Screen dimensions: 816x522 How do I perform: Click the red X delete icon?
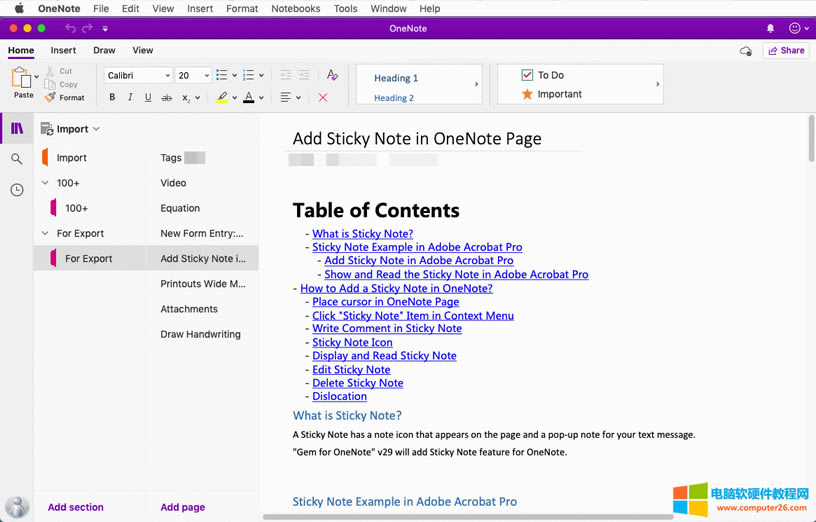323,98
